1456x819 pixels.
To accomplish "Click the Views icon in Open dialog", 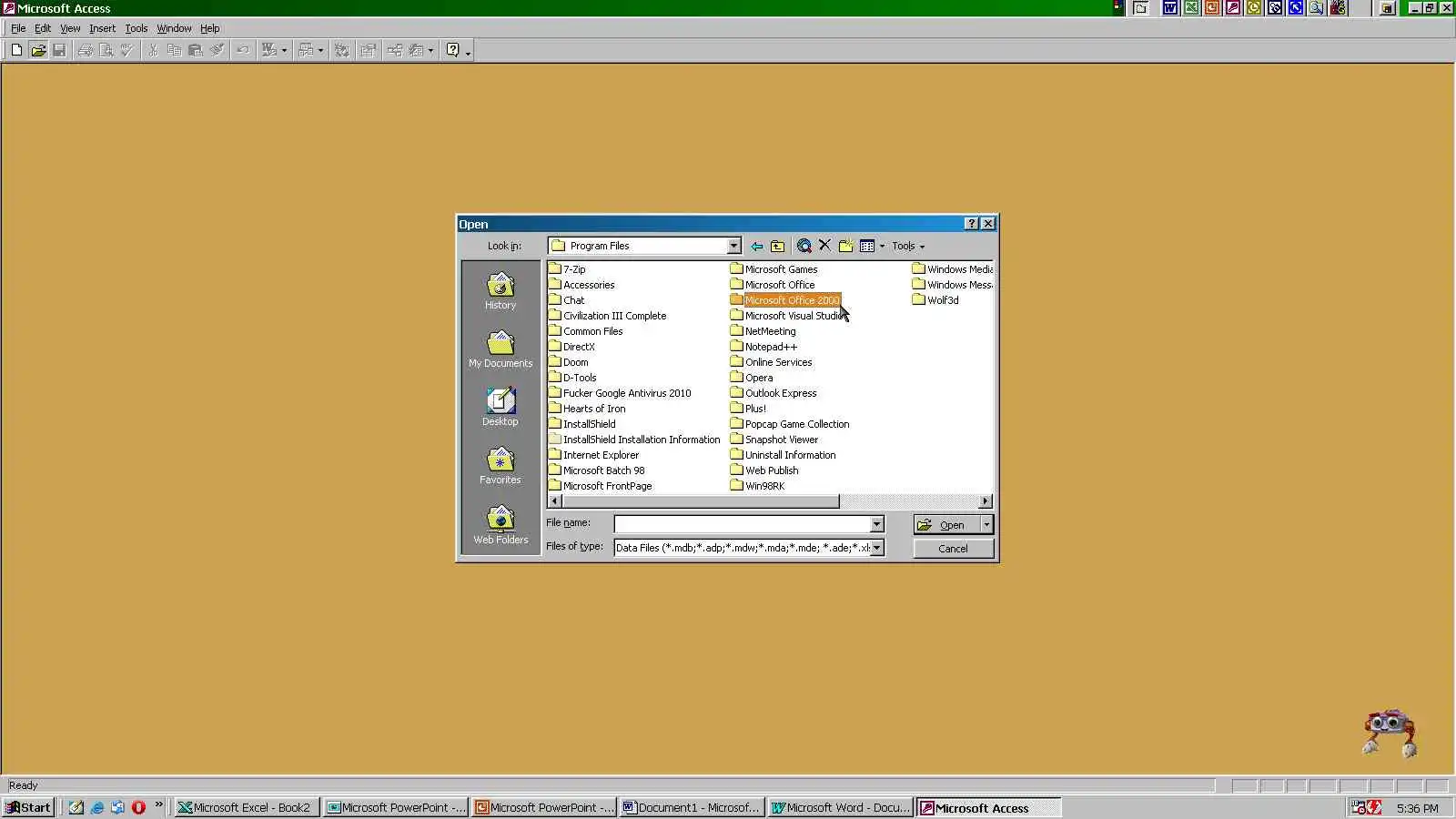I will pyautogui.click(x=867, y=246).
